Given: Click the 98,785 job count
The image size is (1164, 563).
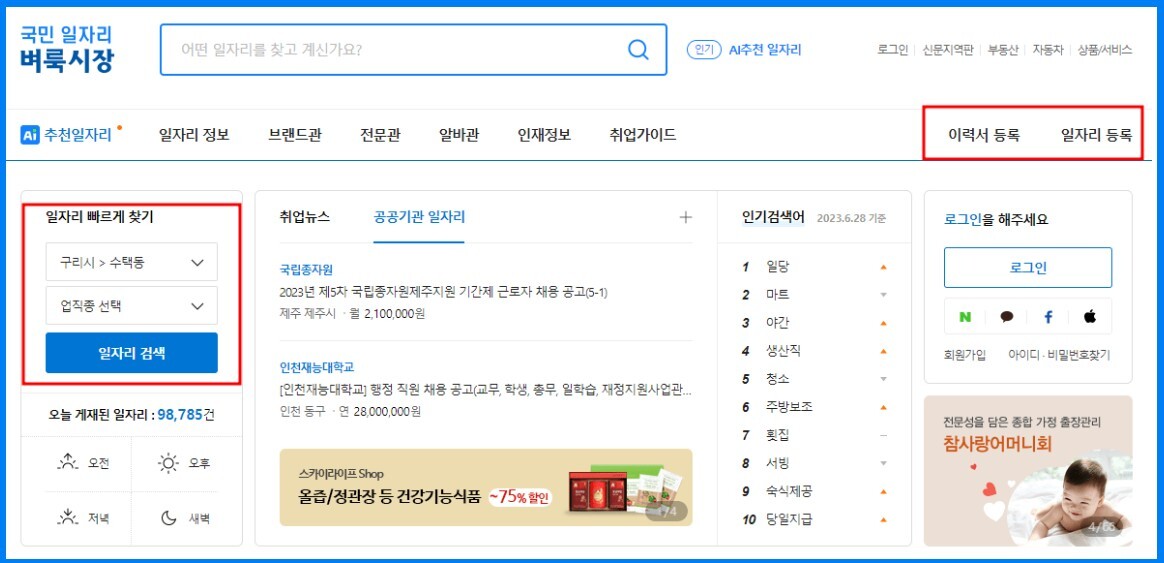Looking at the screenshot, I should (x=180, y=414).
